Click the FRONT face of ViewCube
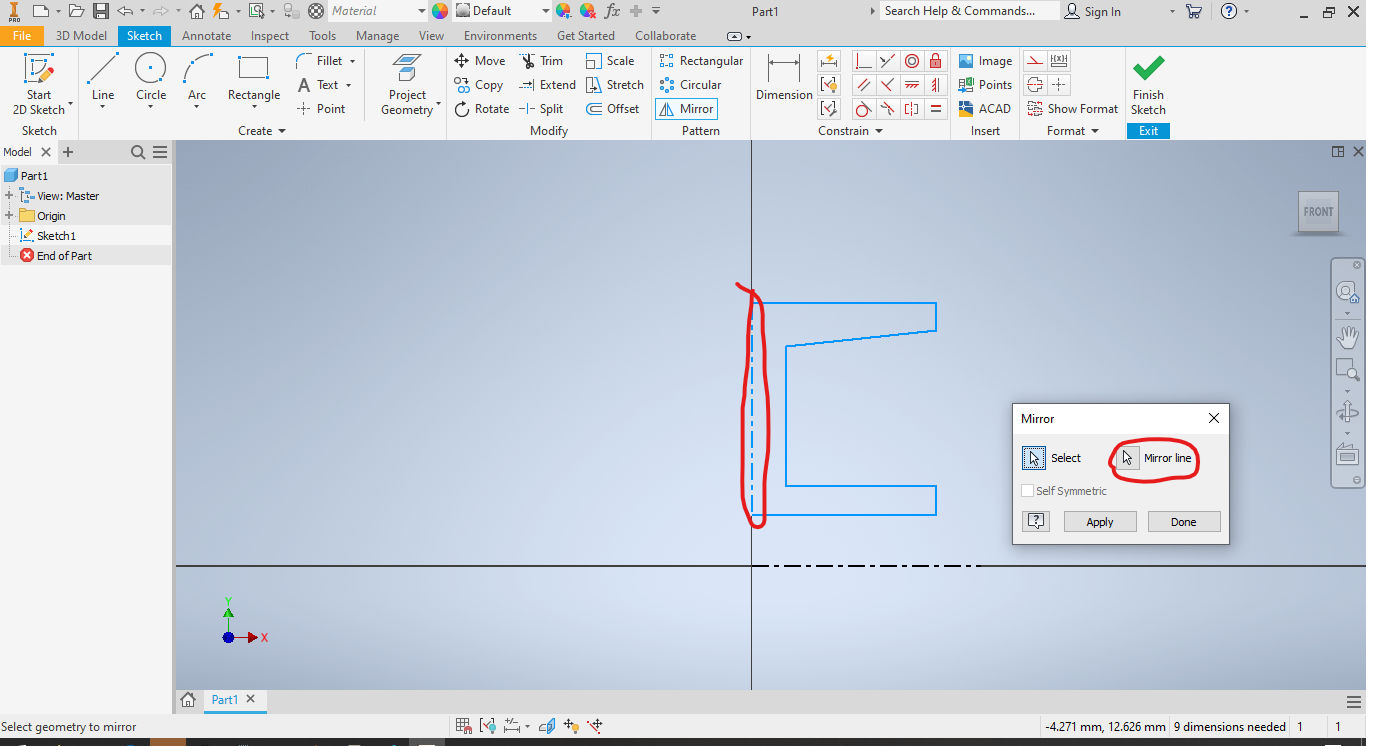This screenshot has width=1374, height=746. (1318, 212)
